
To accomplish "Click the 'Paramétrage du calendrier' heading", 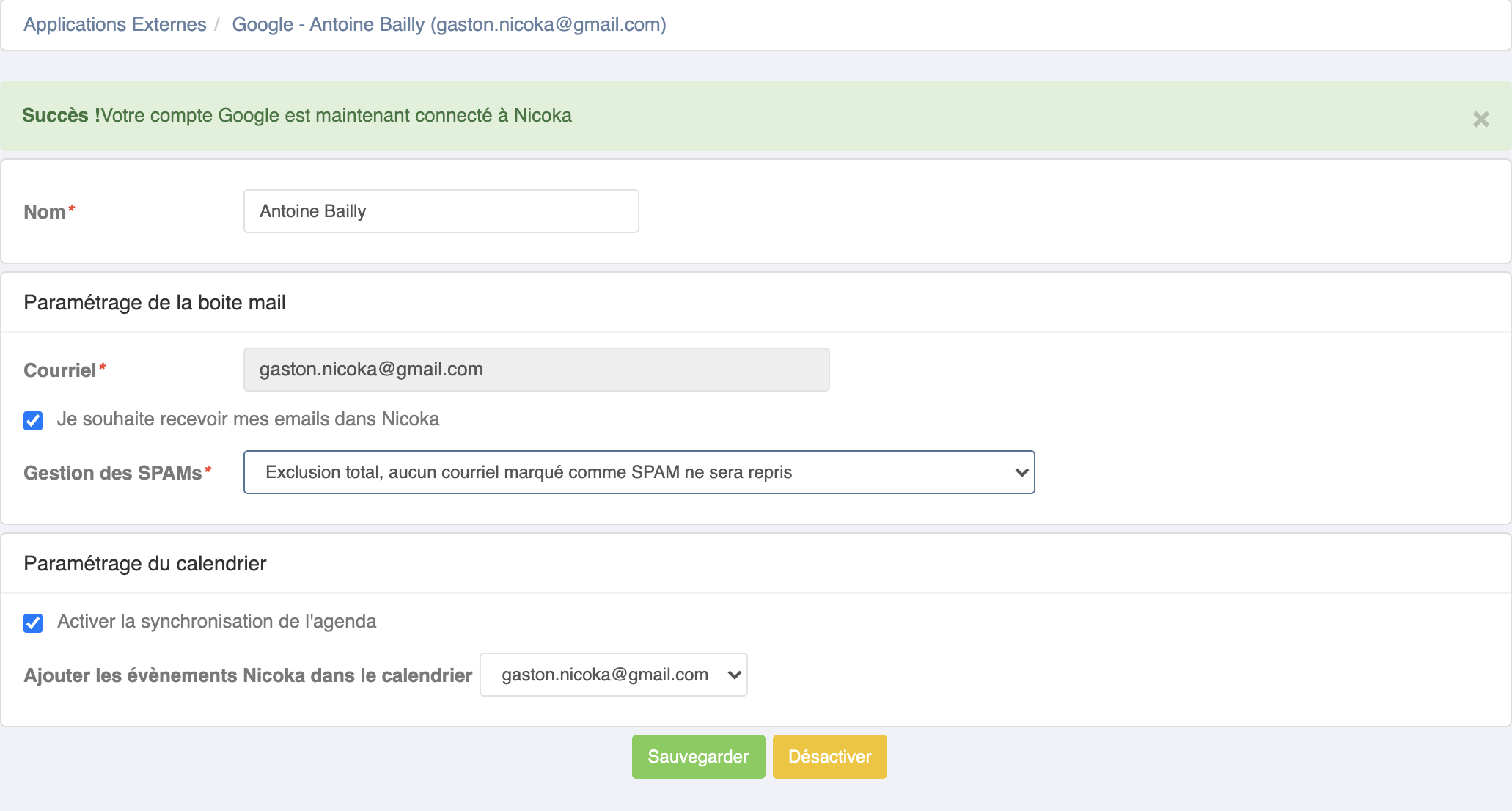I will [145, 563].
